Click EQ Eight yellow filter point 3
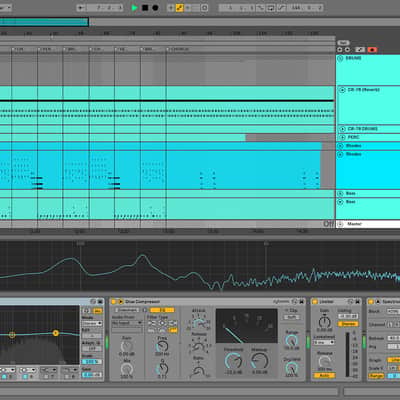 pyautogui.click(x=56, y=333)
